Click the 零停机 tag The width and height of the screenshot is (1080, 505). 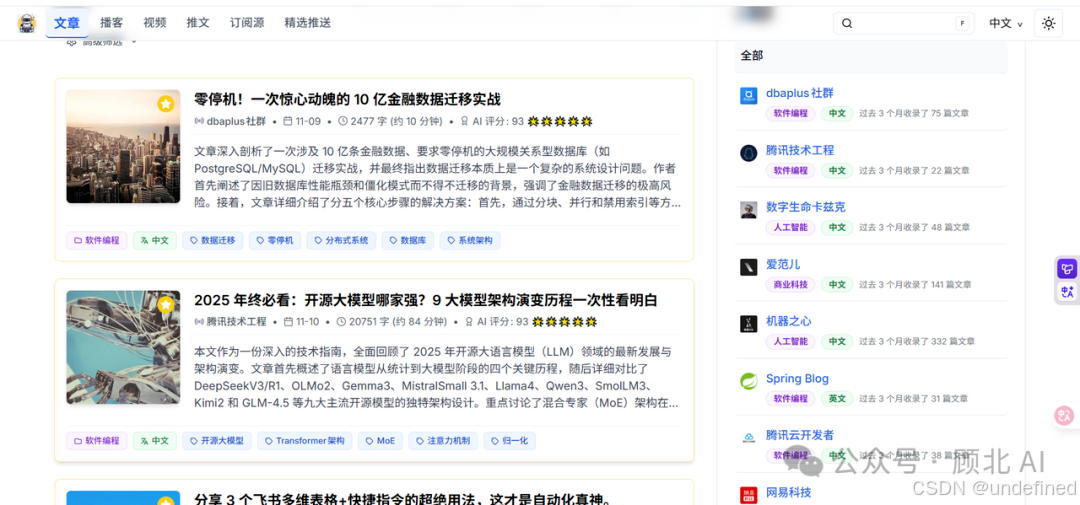pyautogui.click(x=275, y=240)
